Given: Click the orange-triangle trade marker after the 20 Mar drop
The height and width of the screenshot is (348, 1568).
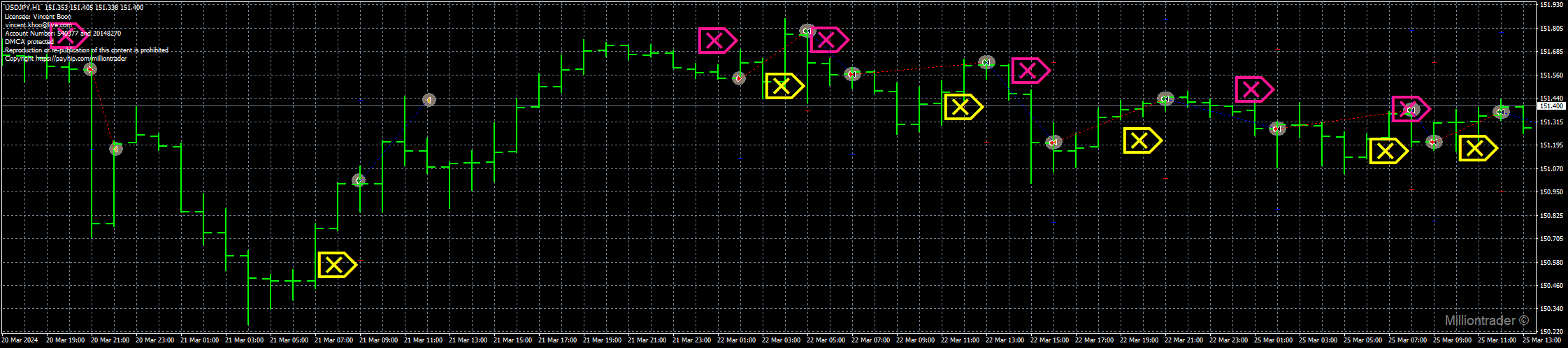Looking at the screenshot, I should tap(116, 148).
